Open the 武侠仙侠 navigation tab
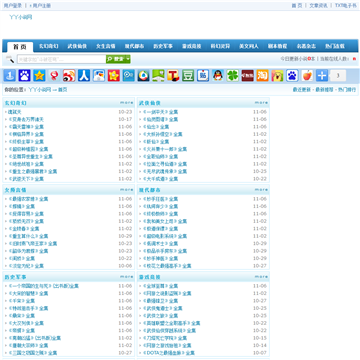 click(77, 46)
